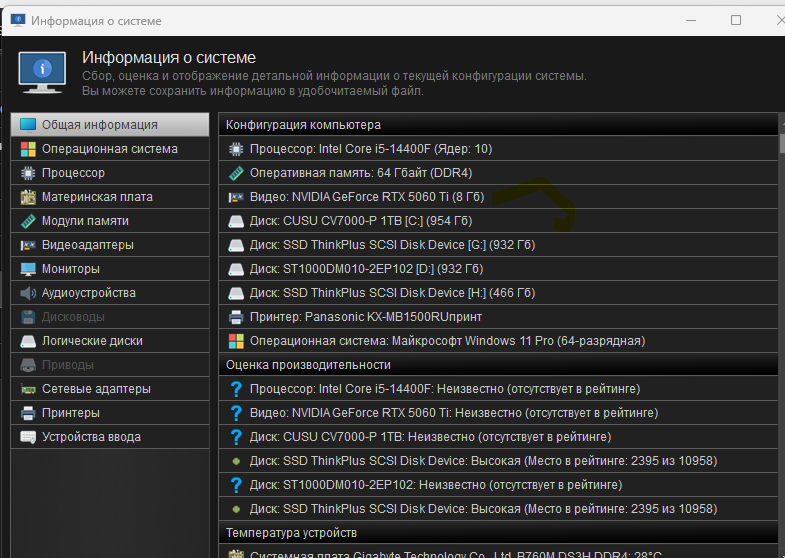The height and width of the screenshot is (558, 785).
Task: Click question mark next to Процессор: Неизвестно rating
Action: click(236, 389)
